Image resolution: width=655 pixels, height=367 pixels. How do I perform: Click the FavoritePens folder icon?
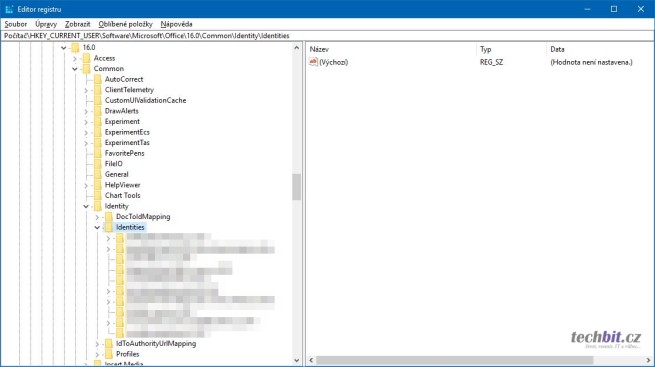[98, 153]
